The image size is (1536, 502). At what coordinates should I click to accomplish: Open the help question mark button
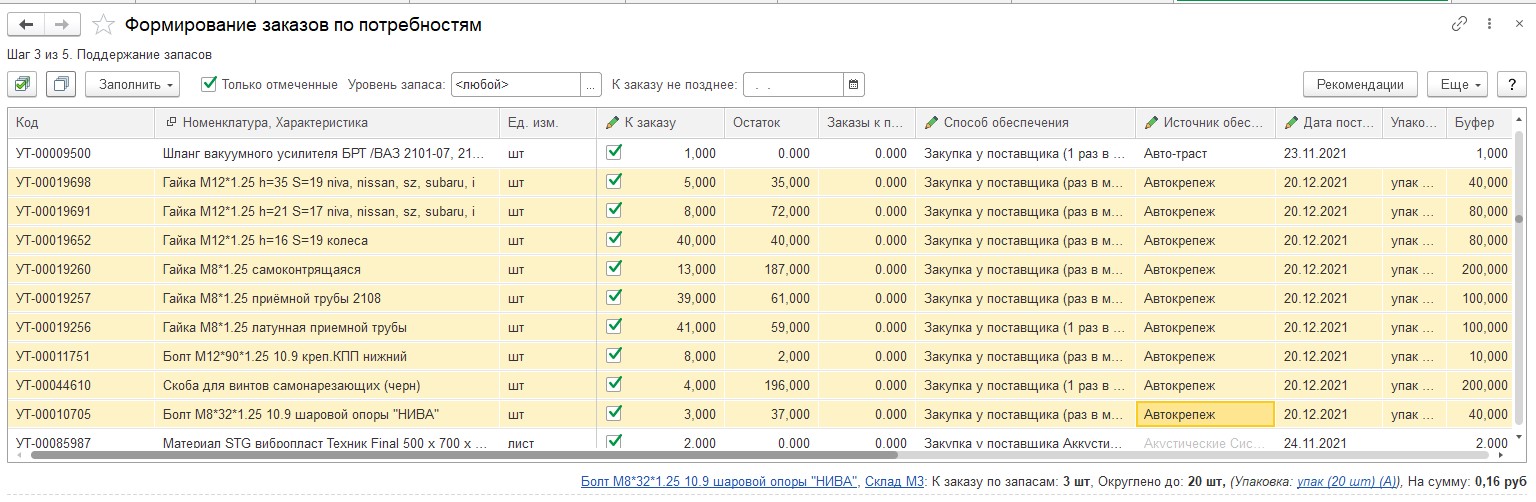click(1510, 85)
